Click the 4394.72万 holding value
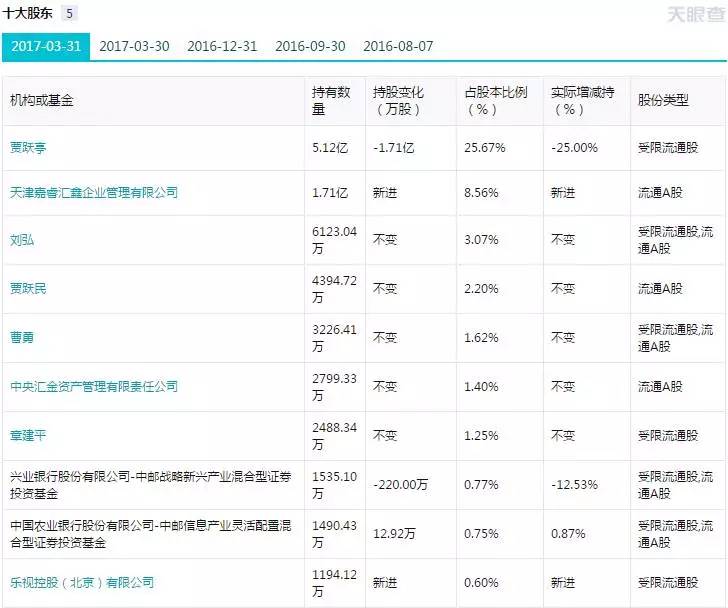The width and height of the screenshot is (728, 608). [x=334, y=289]
